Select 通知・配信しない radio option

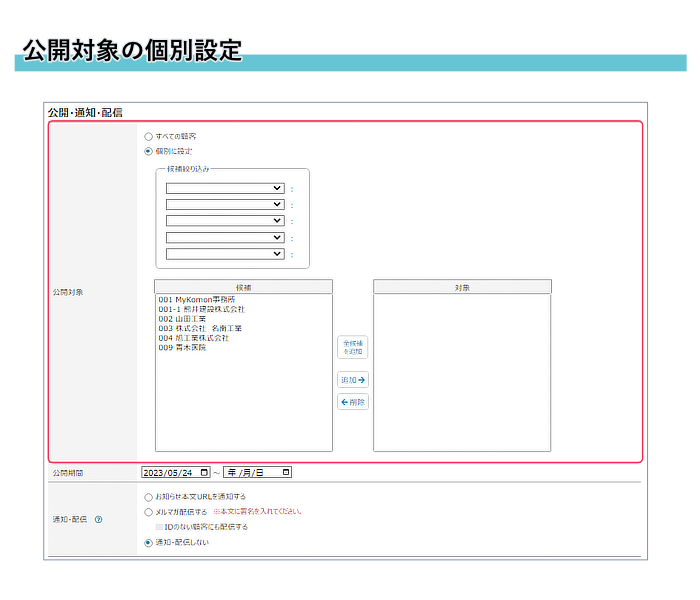pos(149,543)
